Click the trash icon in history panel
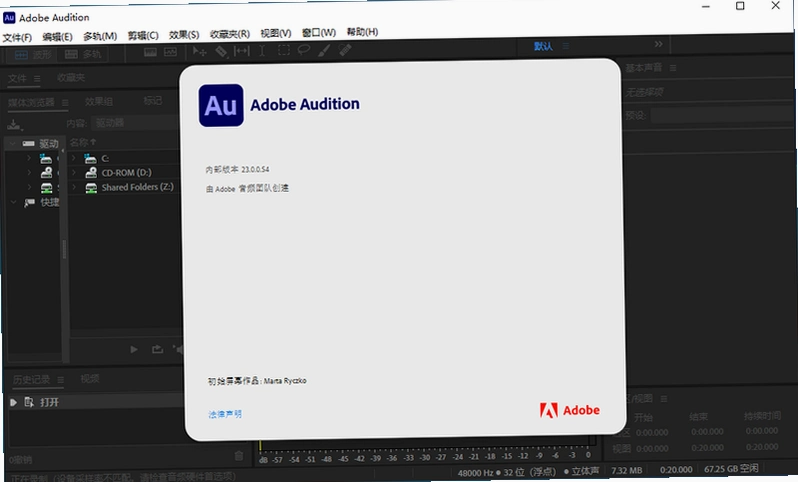798x482 pixels. pyautogui.click(x=239, y=456)
